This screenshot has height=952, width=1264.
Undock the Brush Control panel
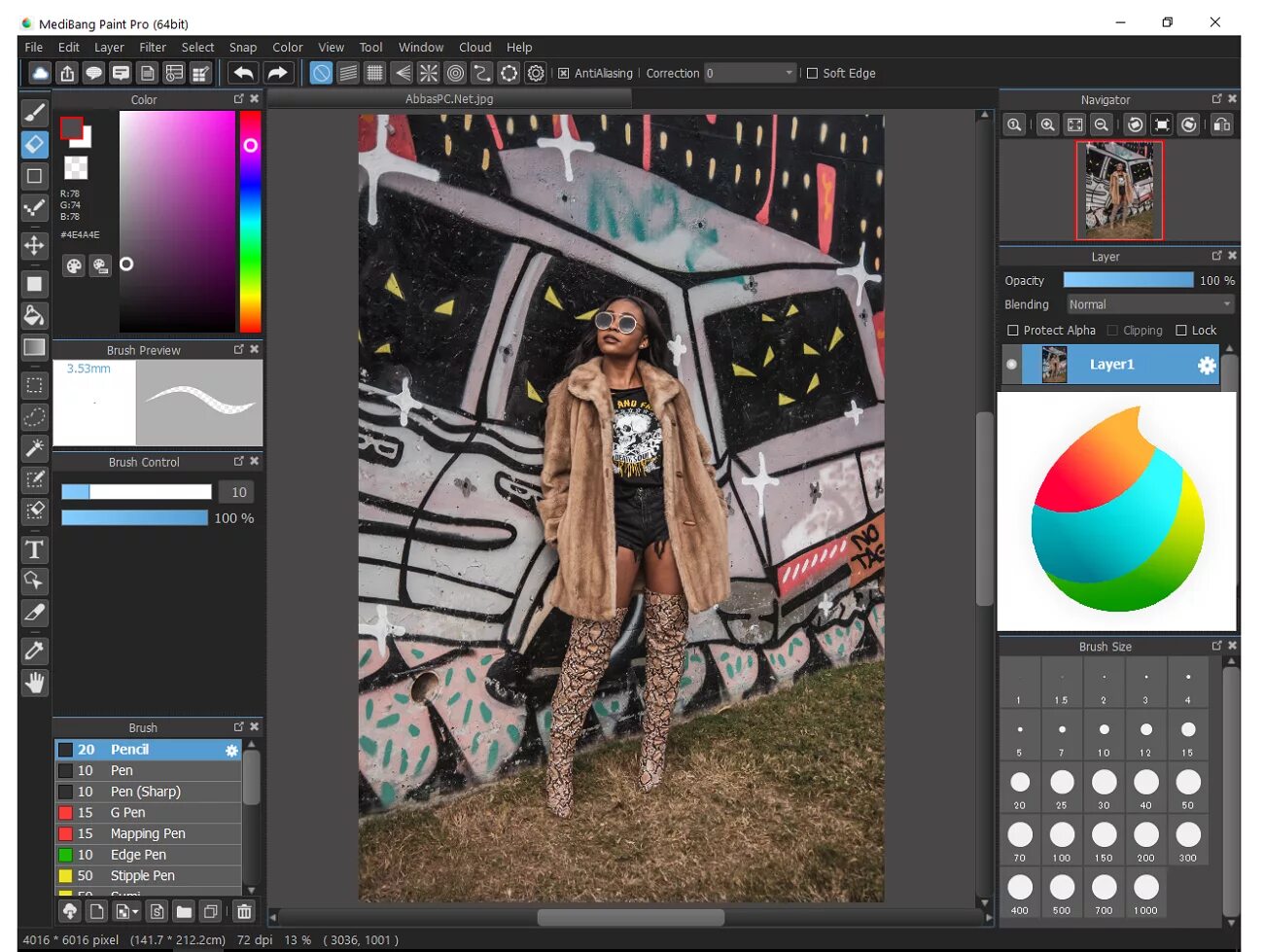point(238,461)
